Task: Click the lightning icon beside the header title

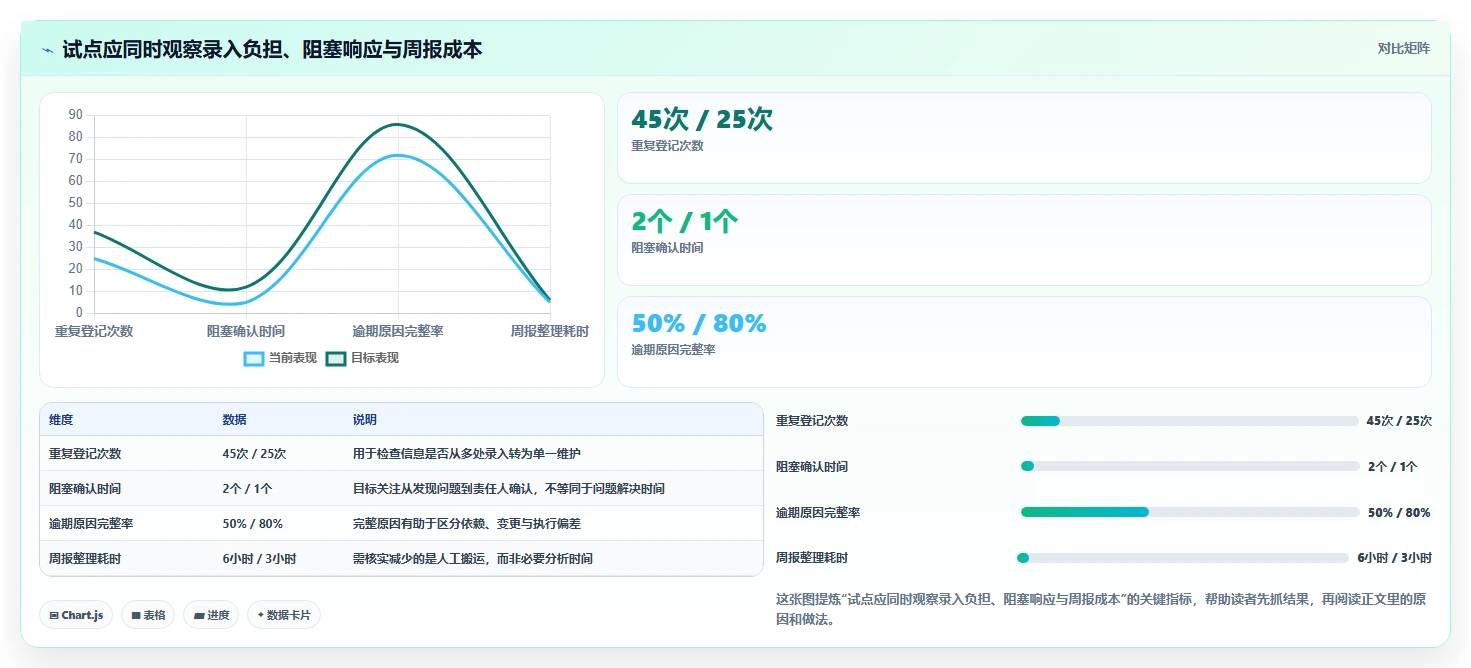Action: pyautogui.click(x=47, y=50)
